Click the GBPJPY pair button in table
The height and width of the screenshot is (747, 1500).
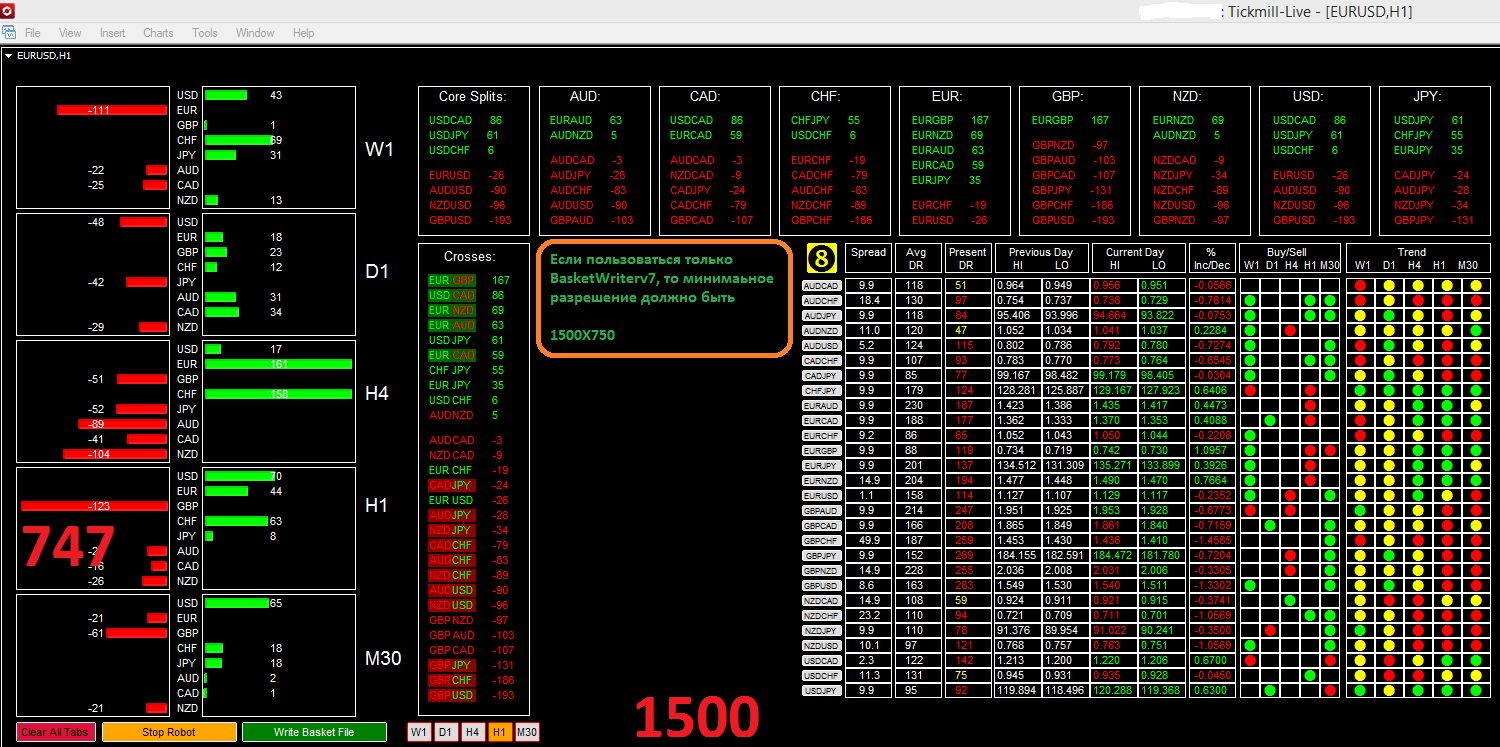tap(822, 555)
